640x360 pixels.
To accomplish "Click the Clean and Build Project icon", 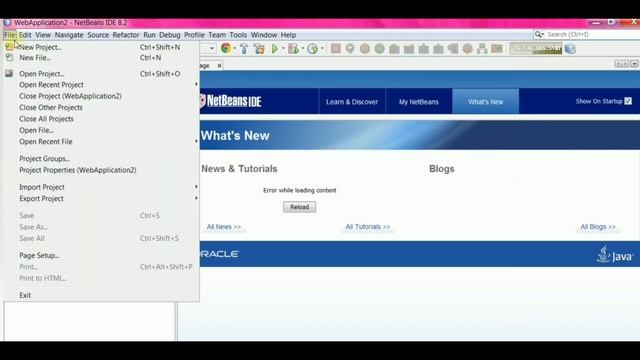I will (x=259, y=49).
